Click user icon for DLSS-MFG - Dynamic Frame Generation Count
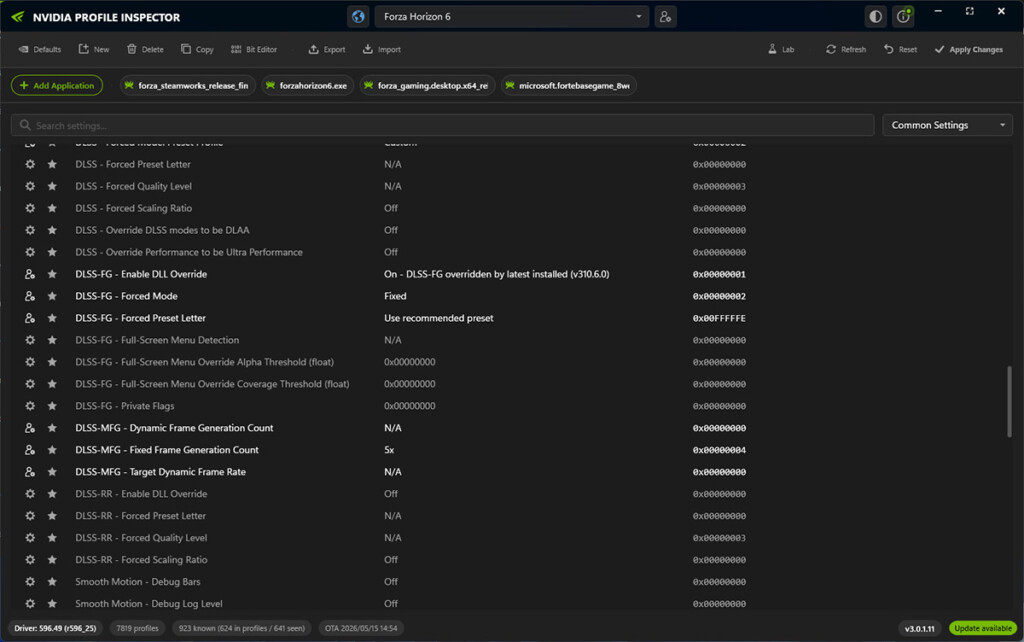Viewport: 1024px width, 642px height. [x=30, y=428]
